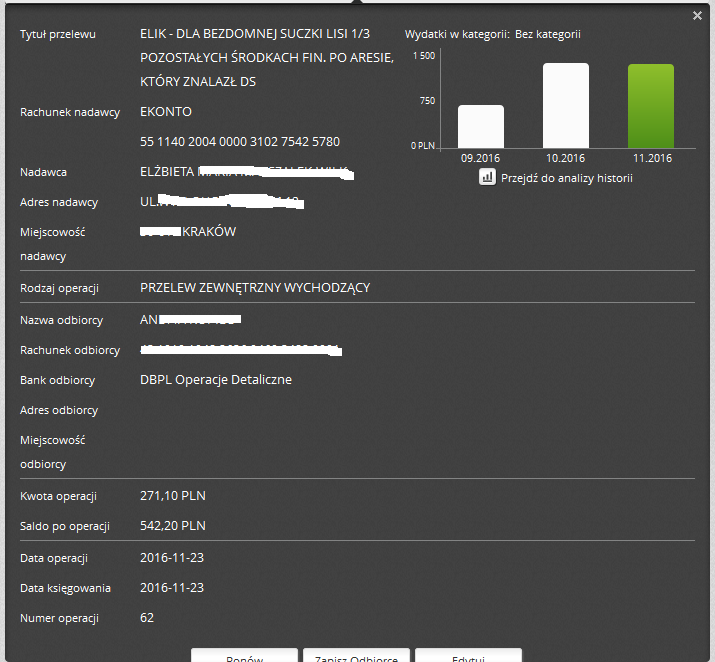The width and height of the screenshot is (715, 662).
Task: Click Przejdź do analizy historii link
Action: click(x=566, y=178)
